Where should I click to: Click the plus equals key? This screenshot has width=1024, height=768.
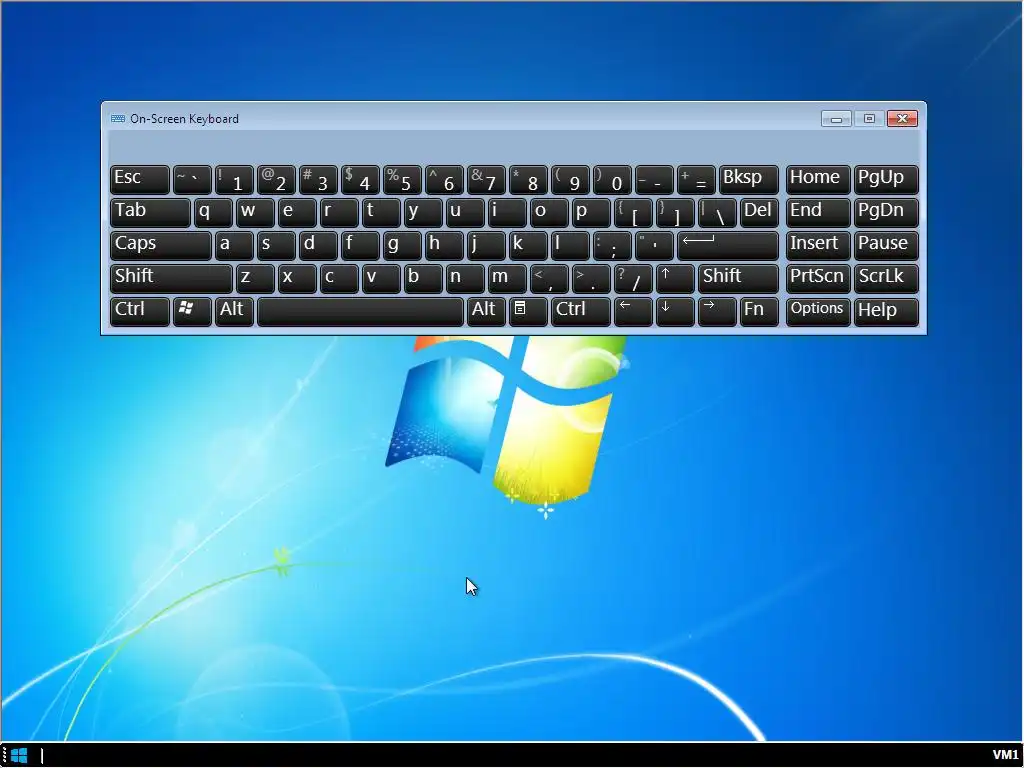pos(696,180)
